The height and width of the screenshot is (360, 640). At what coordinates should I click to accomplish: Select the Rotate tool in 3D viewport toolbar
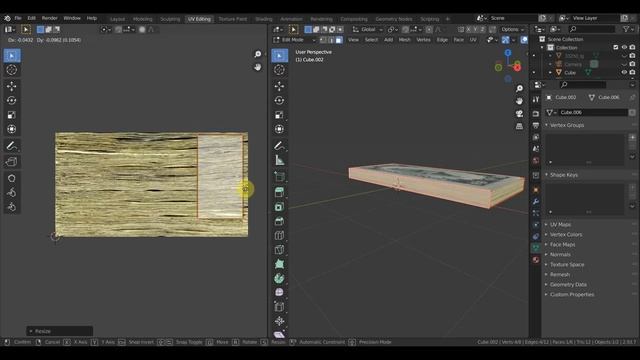[280, 100]
